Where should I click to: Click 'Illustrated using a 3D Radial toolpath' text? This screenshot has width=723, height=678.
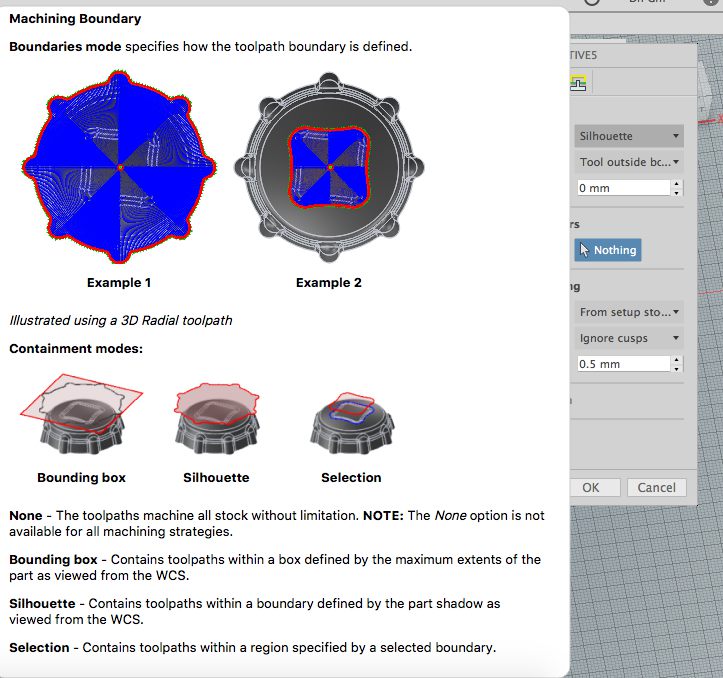point(121,321)
